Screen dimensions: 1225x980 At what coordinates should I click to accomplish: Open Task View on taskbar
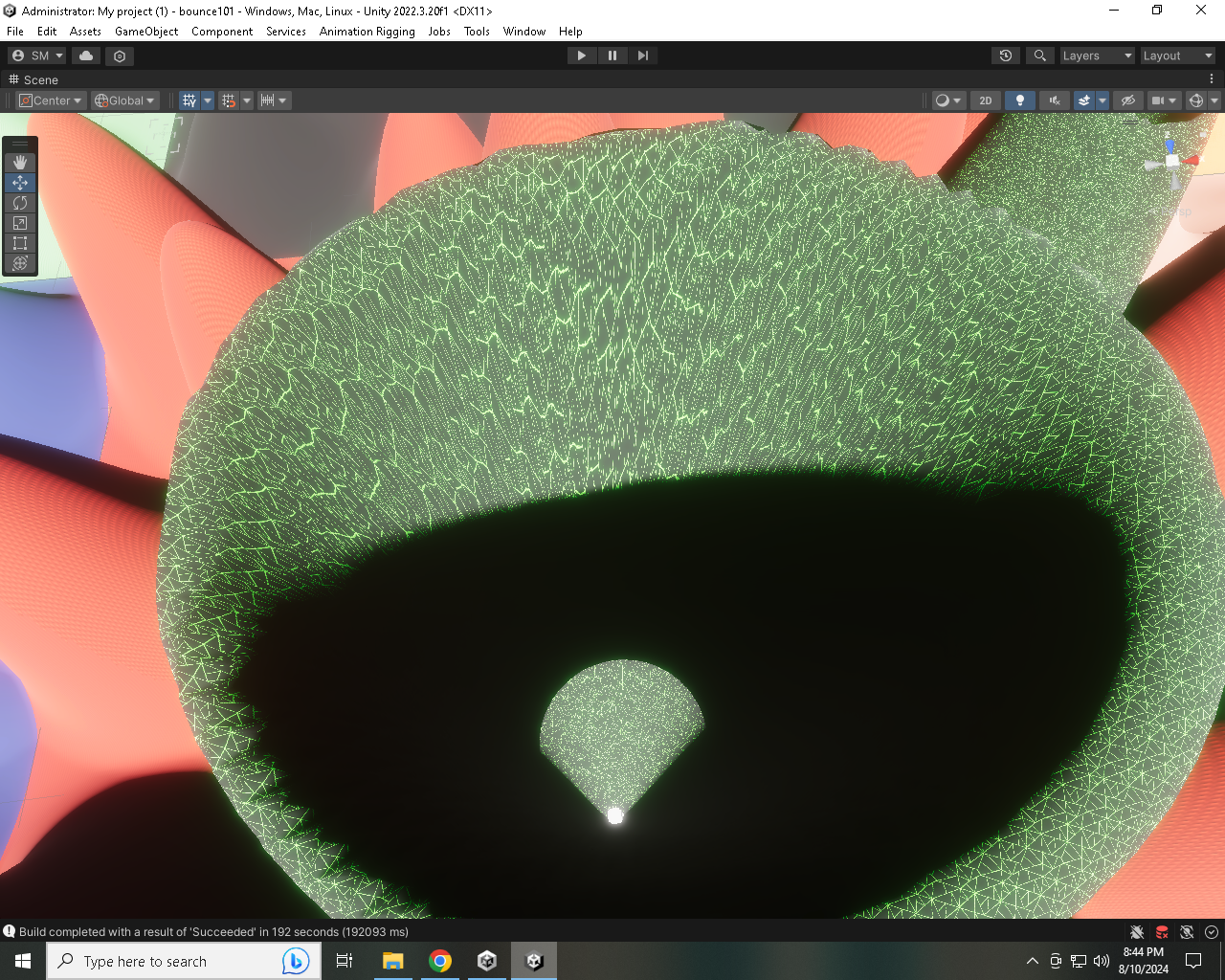pyautogui.click(x=345, y=961)
